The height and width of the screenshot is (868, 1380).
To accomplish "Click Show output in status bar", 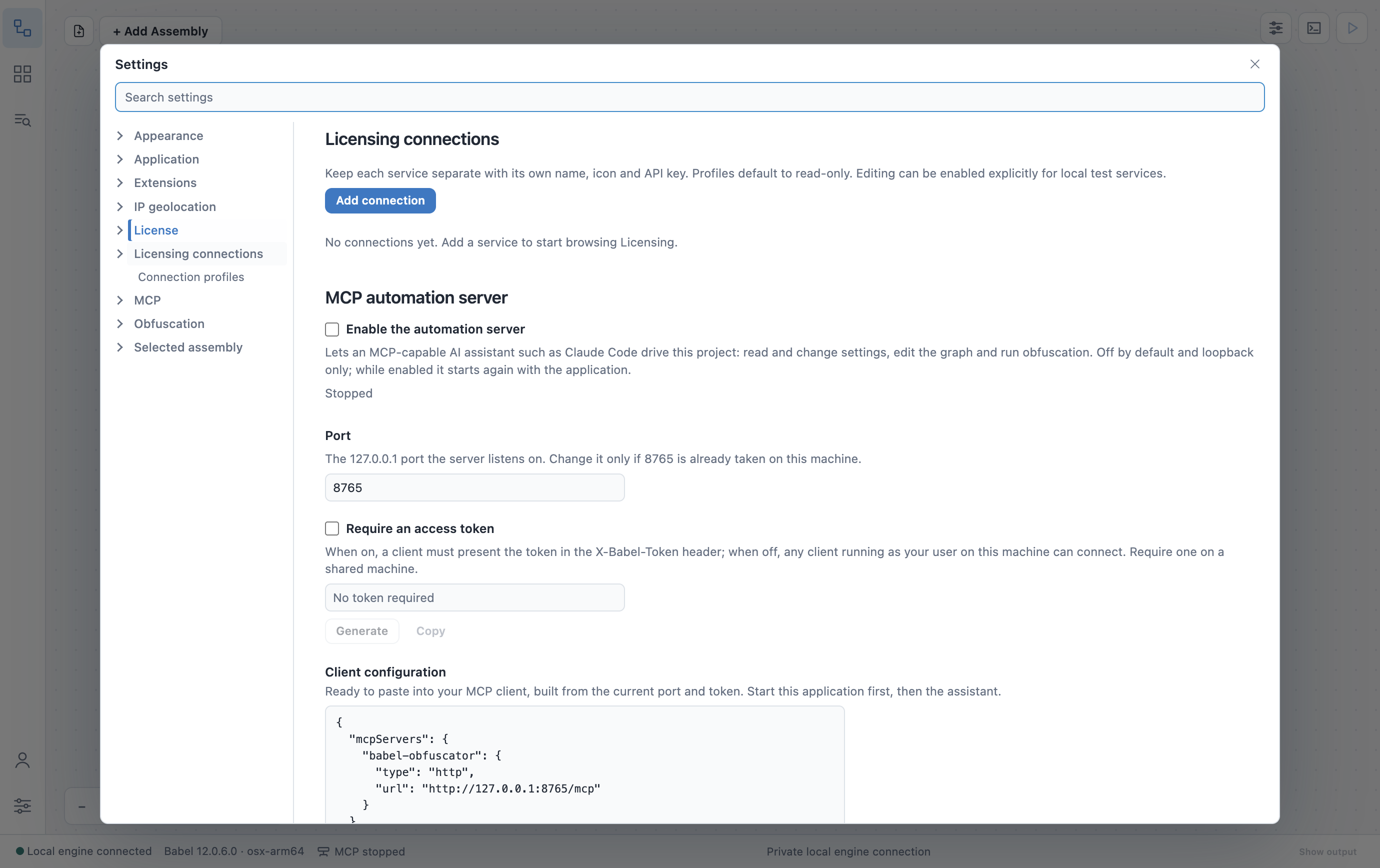I will click(1327, 851).
